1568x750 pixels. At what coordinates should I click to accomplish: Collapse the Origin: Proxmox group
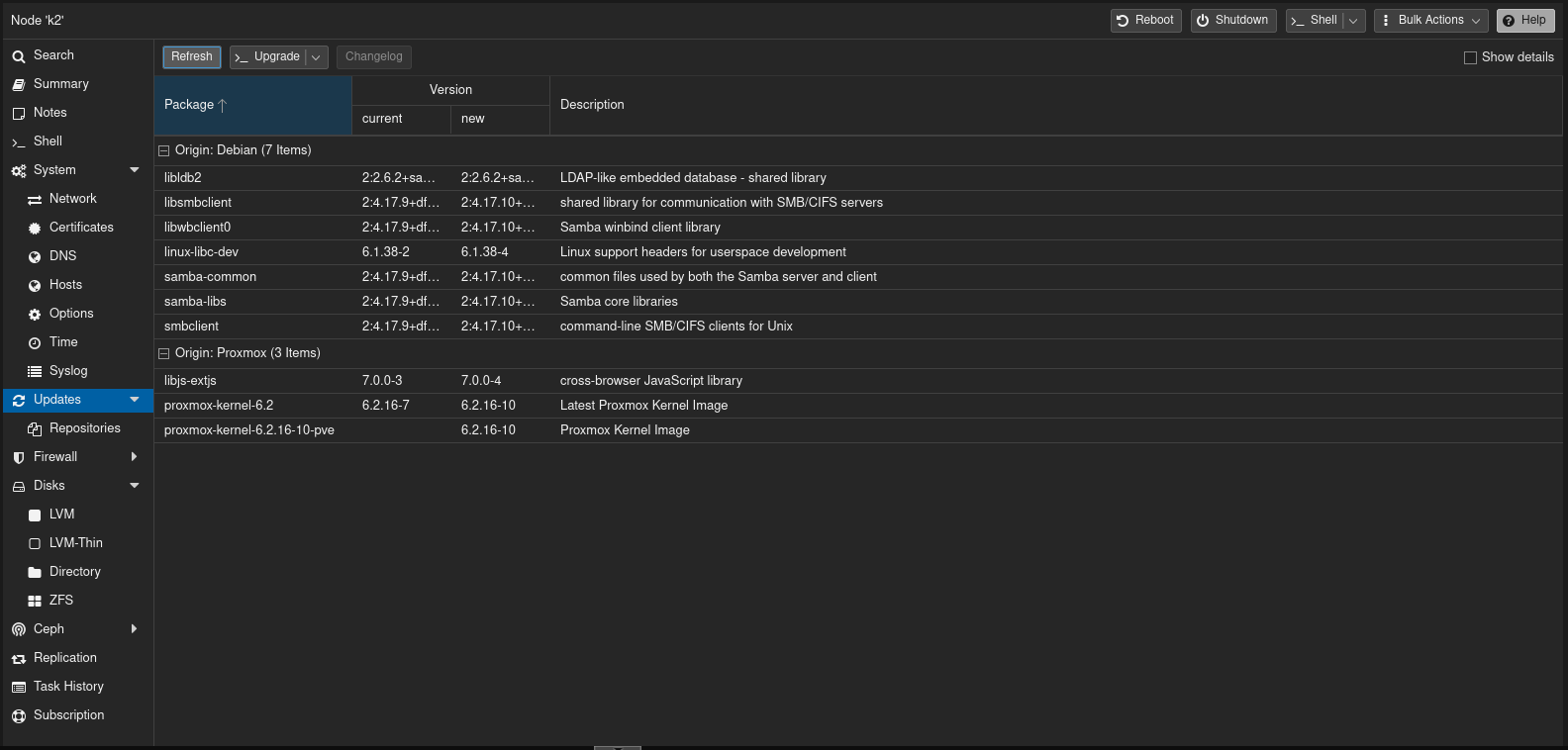click(164, 354)
